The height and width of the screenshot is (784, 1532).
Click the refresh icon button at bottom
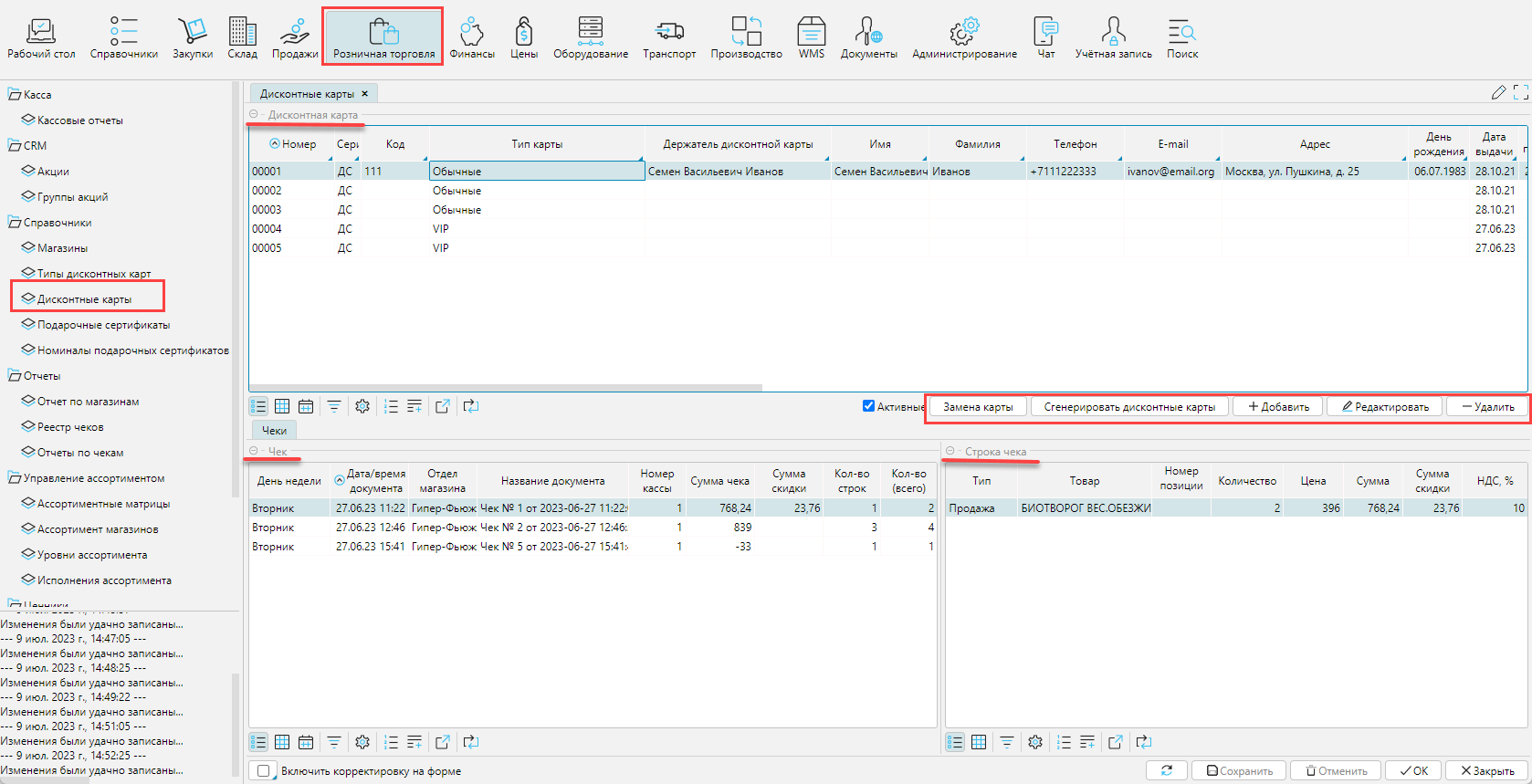(x=1166, y=771)
